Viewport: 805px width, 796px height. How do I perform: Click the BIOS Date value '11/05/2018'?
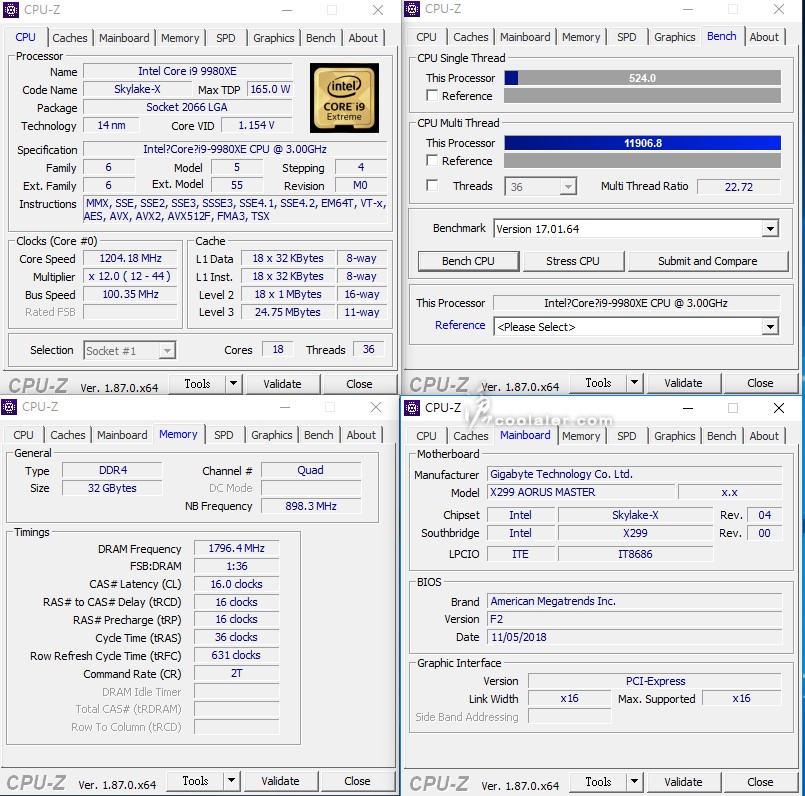coord(635,637)
